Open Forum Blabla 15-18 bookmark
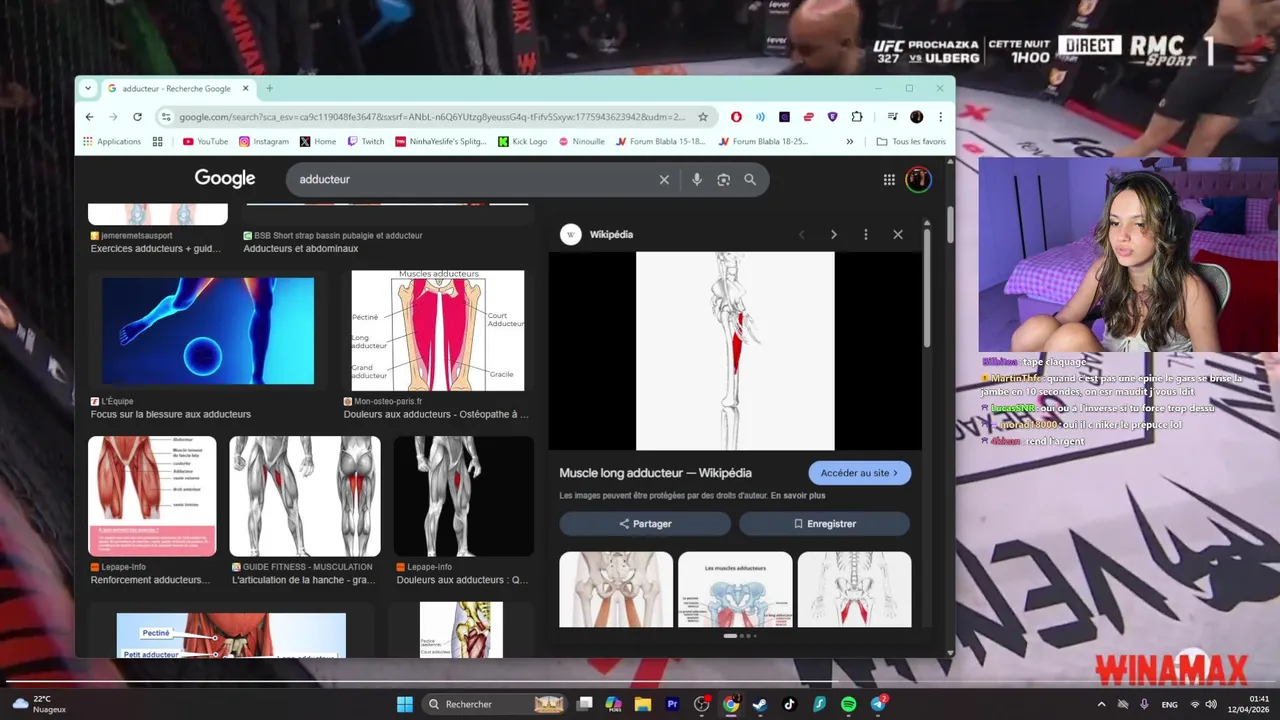1280x720 pixels. pyautogui.click(x=661, y=142)
